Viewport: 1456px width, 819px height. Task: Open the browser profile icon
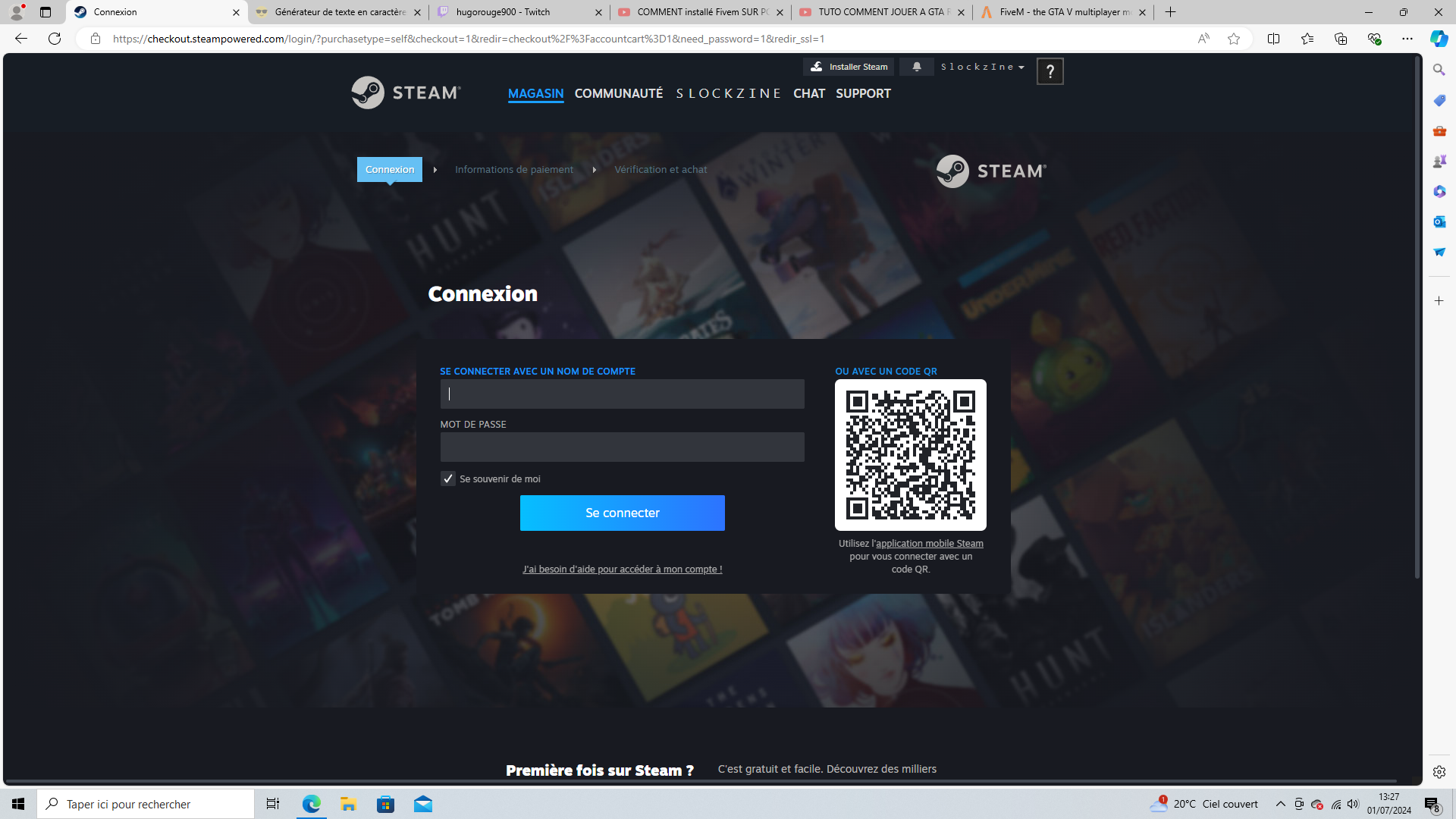coord(17,12)
